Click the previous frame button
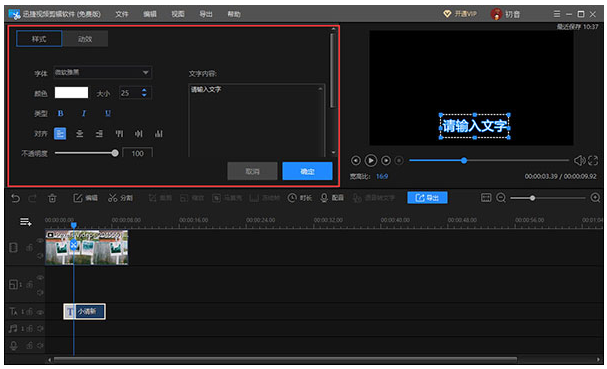The image size is (607, 369). tap(356, 160)
